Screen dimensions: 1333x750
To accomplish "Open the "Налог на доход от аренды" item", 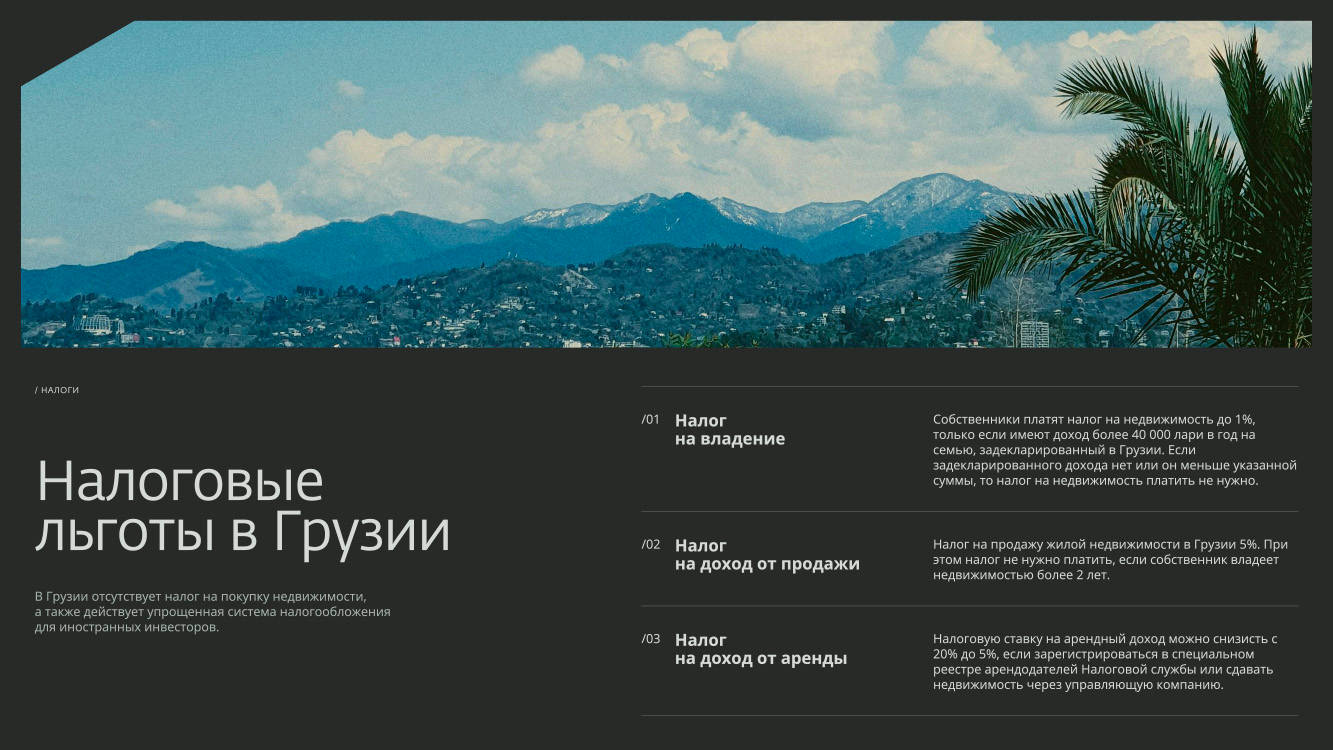I will 760,649.
